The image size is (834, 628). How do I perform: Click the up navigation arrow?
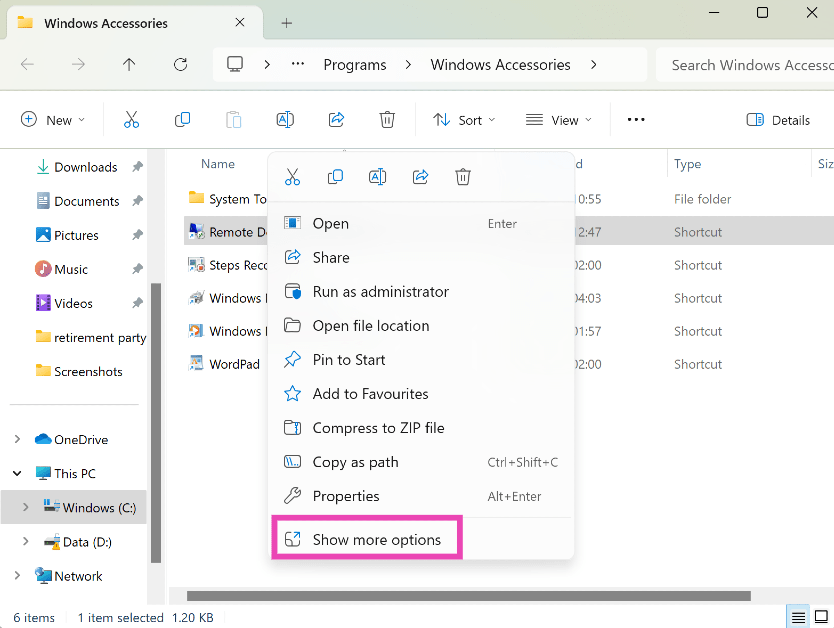(129, 65)
